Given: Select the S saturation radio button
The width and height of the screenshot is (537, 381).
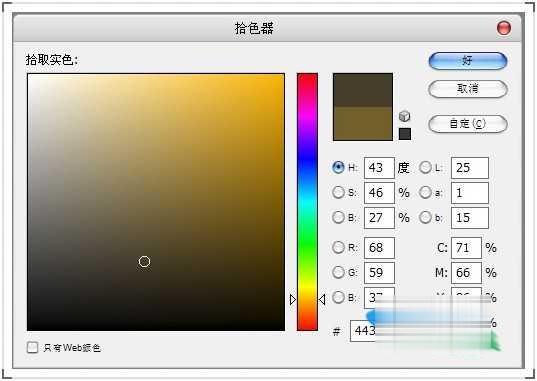Looking at the screenshot, I should 338,192.
